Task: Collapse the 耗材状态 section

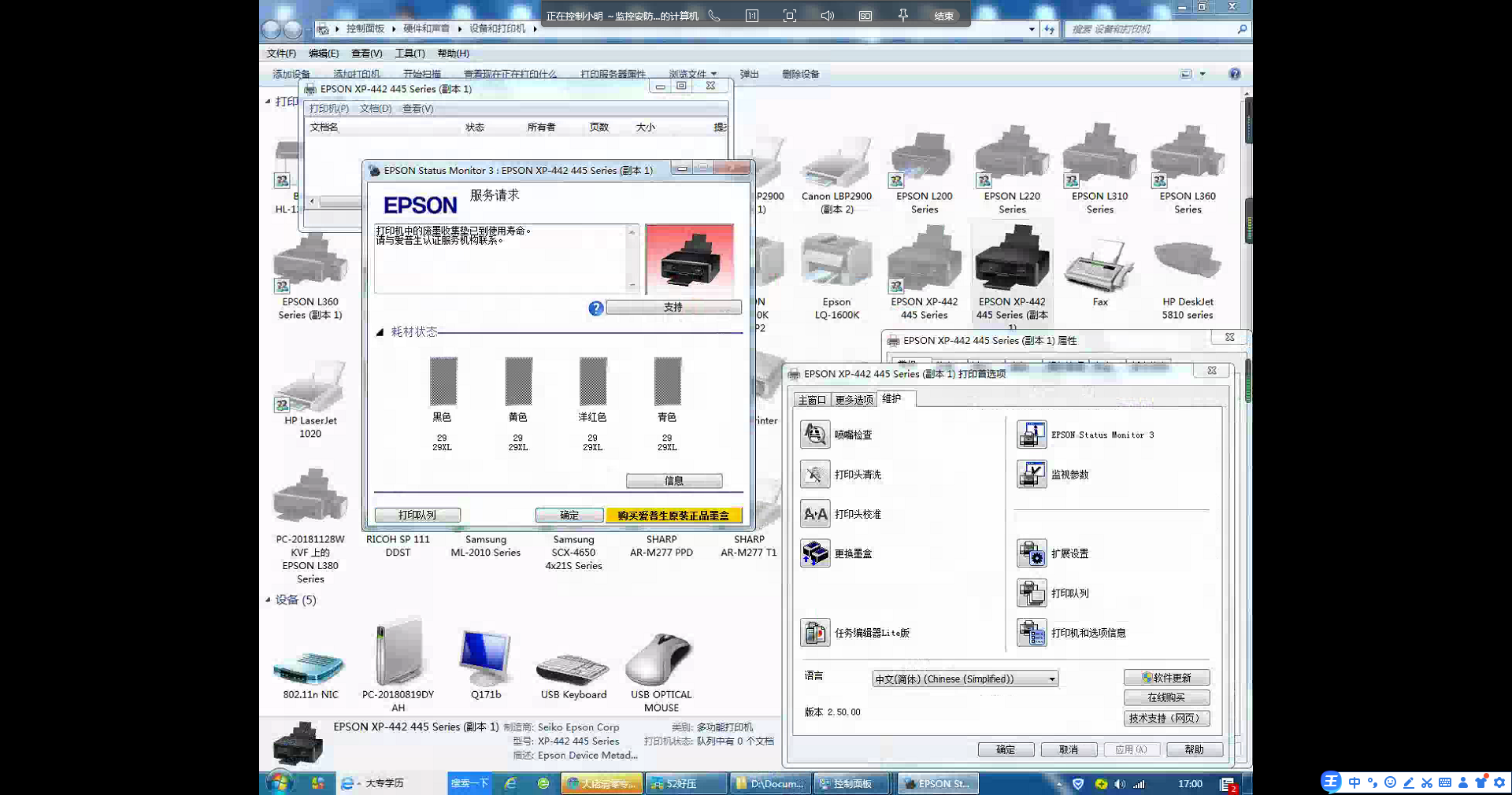Action: pos(380,332)
